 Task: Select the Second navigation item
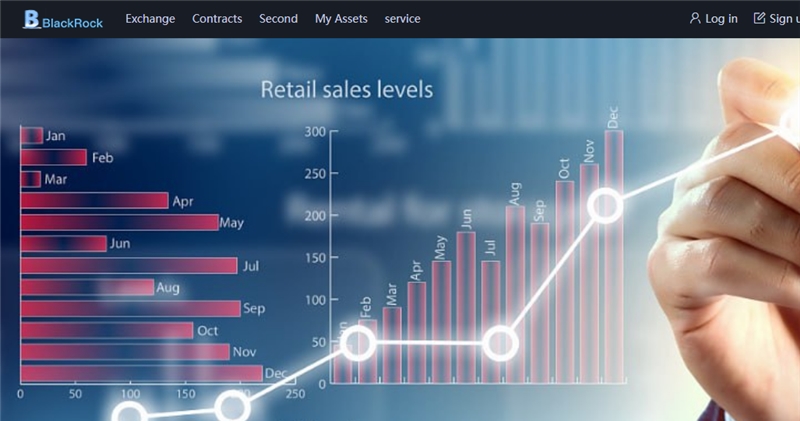(x=278, y=18)
